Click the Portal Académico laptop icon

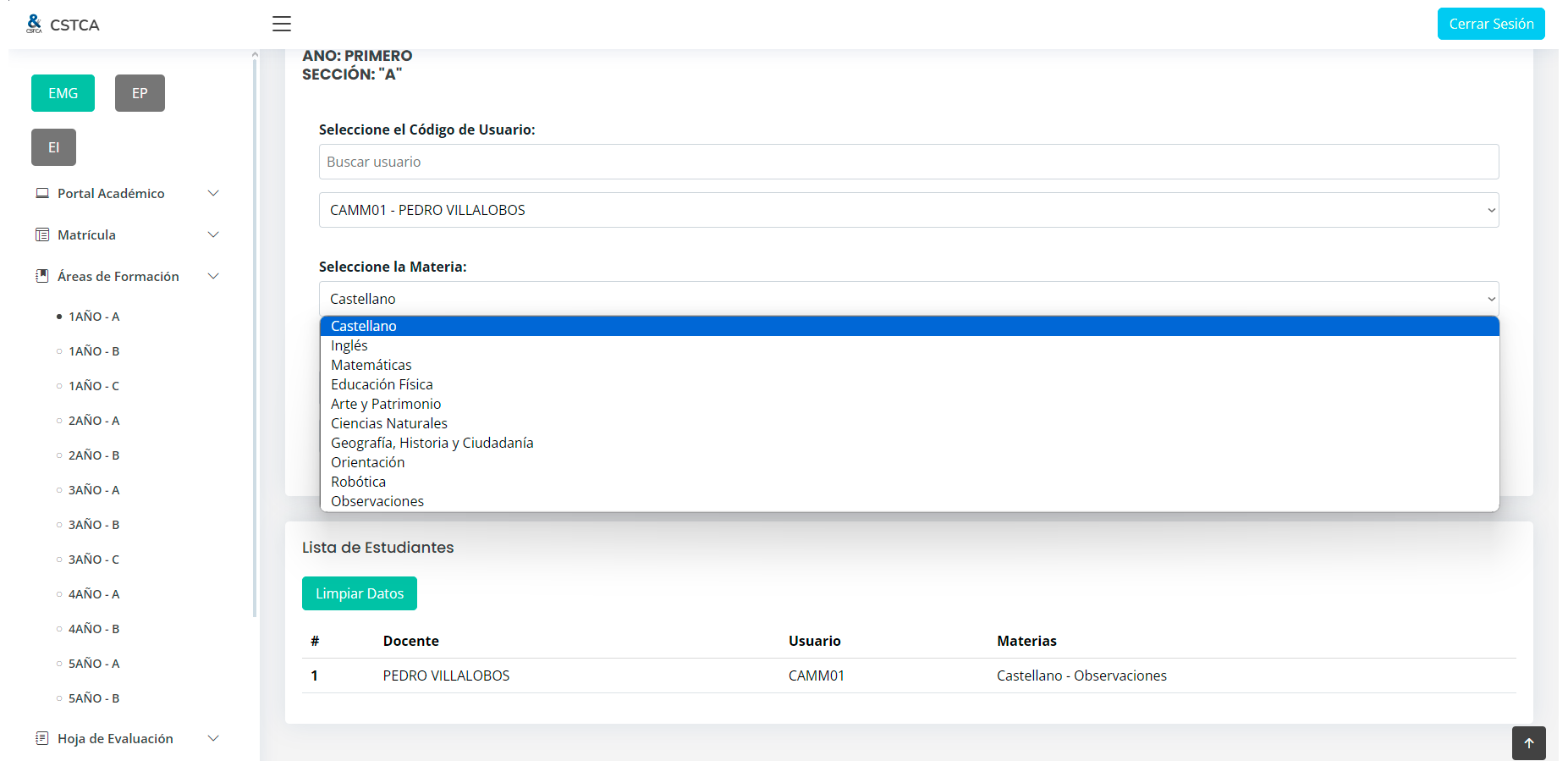coord(42,193)
